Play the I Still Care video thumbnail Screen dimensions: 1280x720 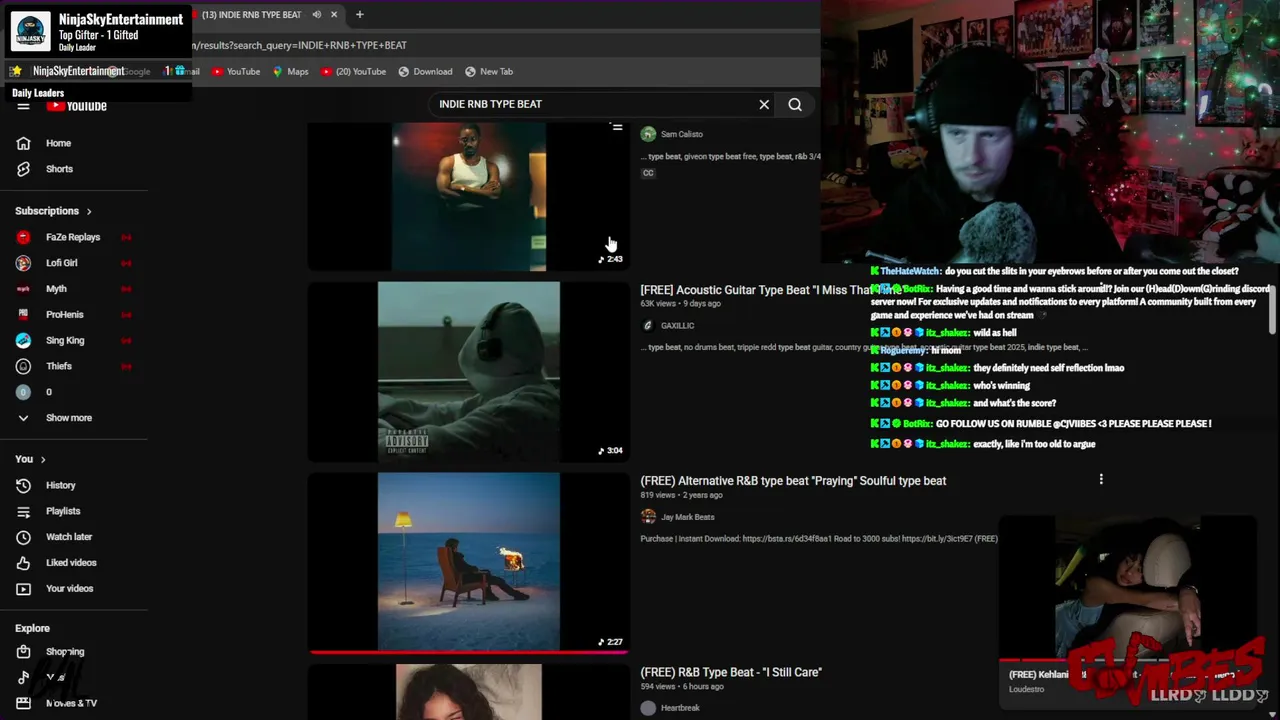469,692
